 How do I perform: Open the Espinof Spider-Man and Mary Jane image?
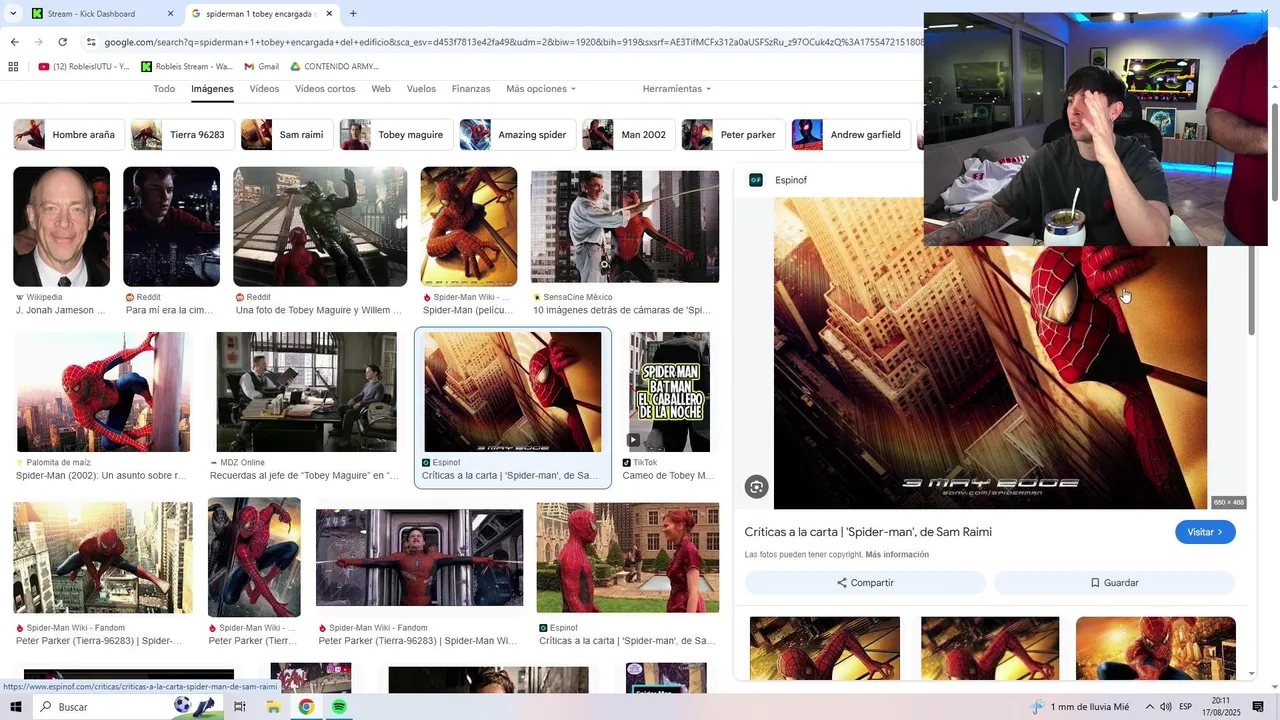[628, 558]
